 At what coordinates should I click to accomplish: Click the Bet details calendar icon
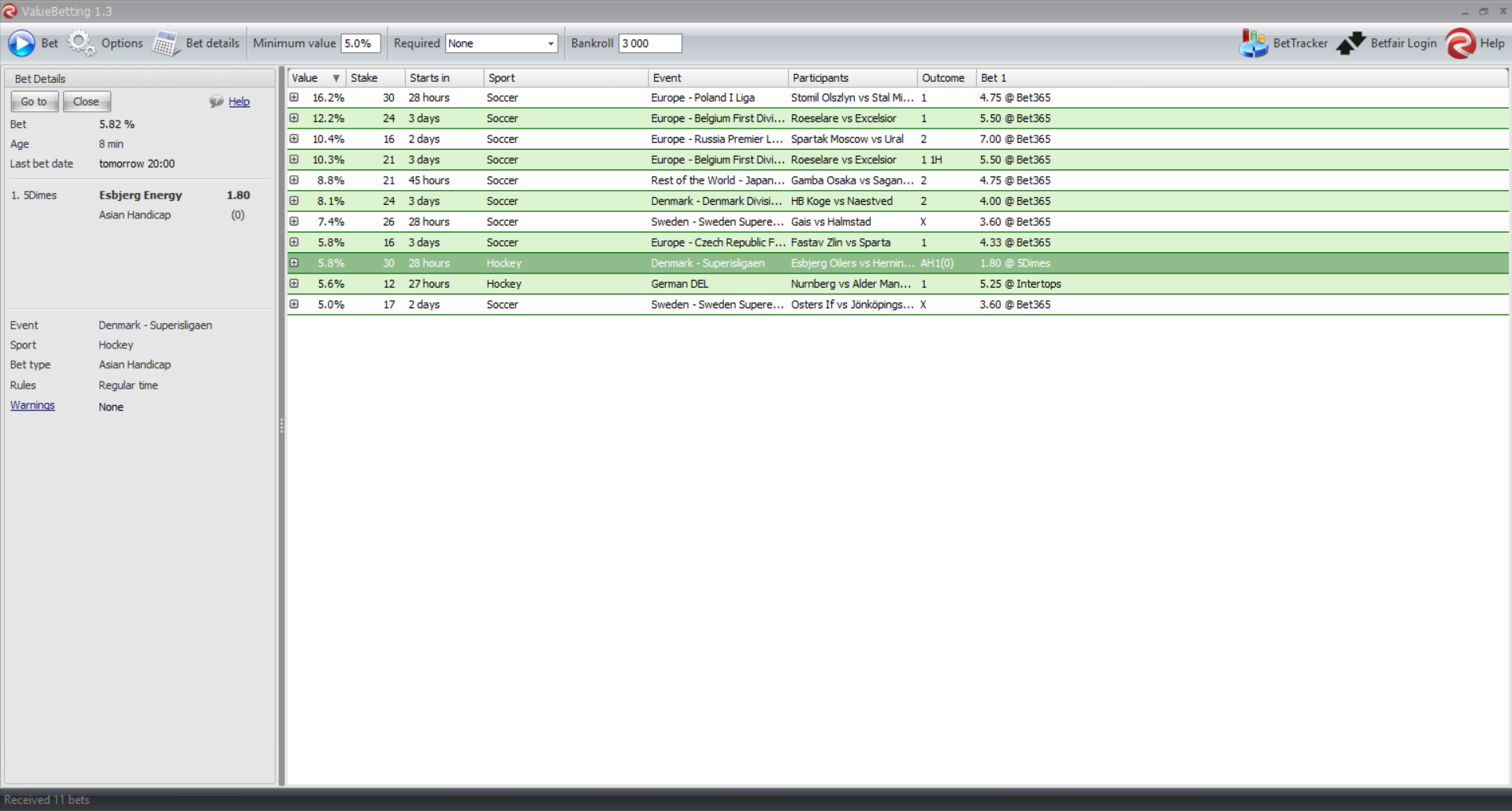click(x=165, y=43)
